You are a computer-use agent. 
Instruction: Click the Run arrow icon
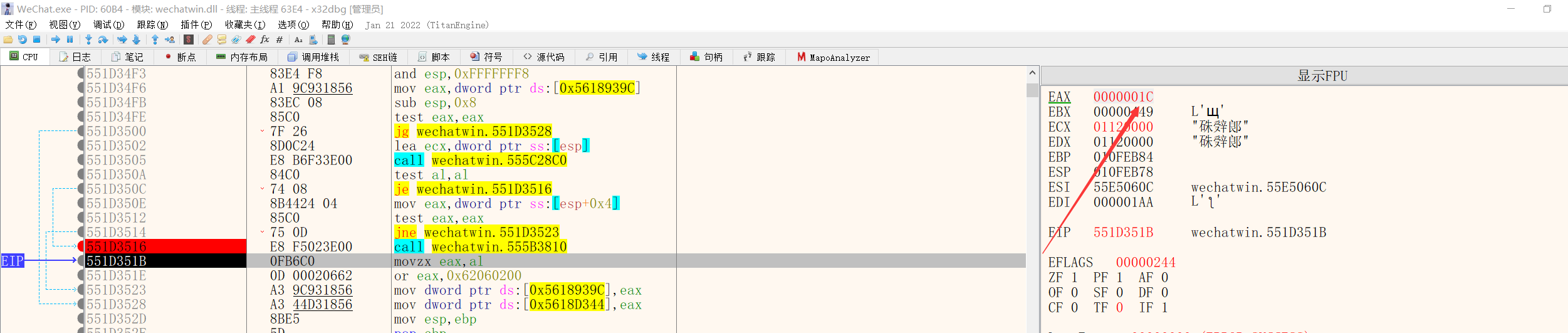56,40
